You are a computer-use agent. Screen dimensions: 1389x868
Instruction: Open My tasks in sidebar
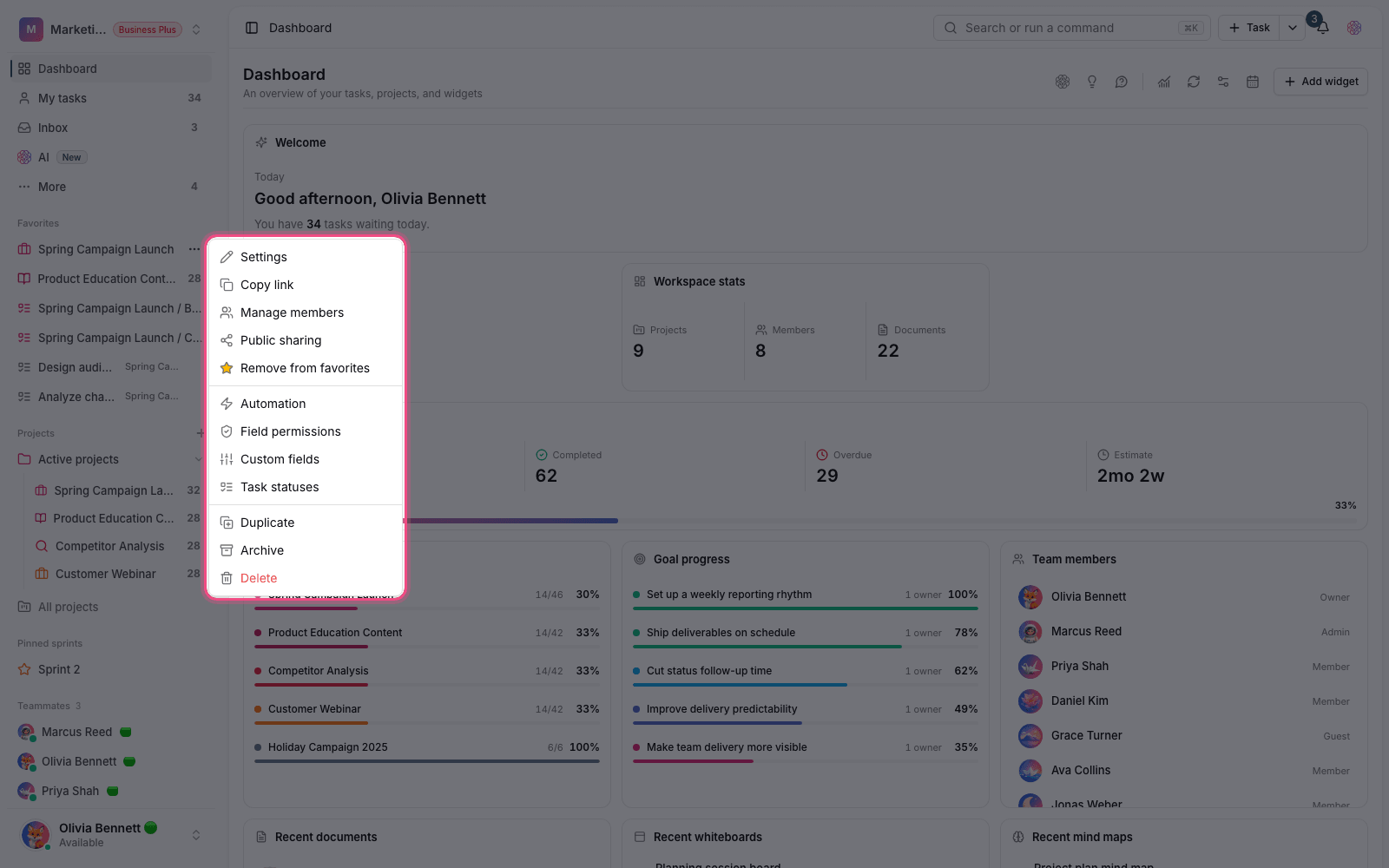tap(111, 98)
